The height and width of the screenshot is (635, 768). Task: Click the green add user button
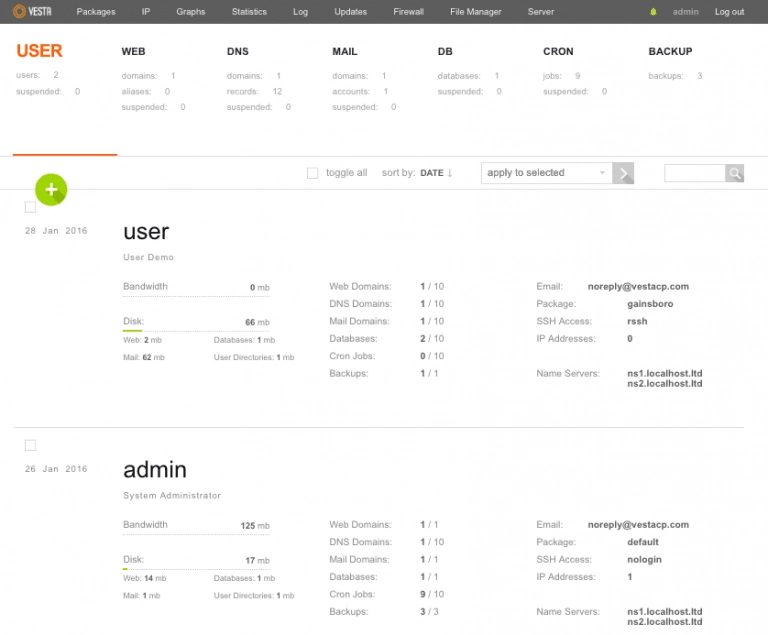click(x=51, y=190)
